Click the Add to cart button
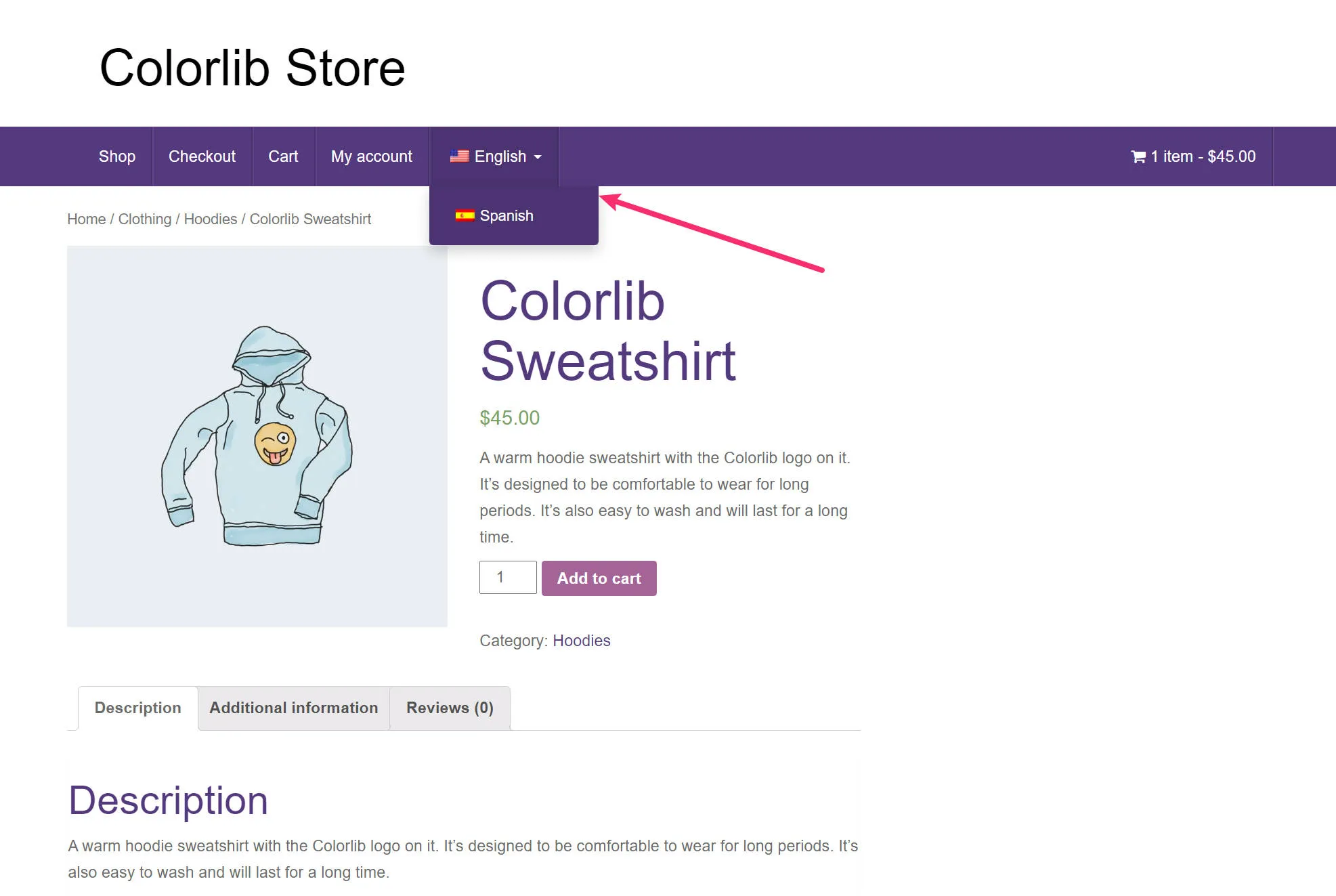 [x=599, y=578]
